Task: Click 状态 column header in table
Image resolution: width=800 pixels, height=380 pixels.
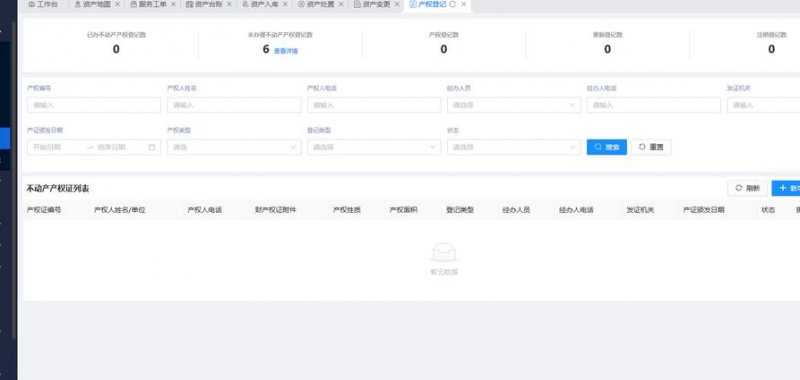Action: [768, 210]
